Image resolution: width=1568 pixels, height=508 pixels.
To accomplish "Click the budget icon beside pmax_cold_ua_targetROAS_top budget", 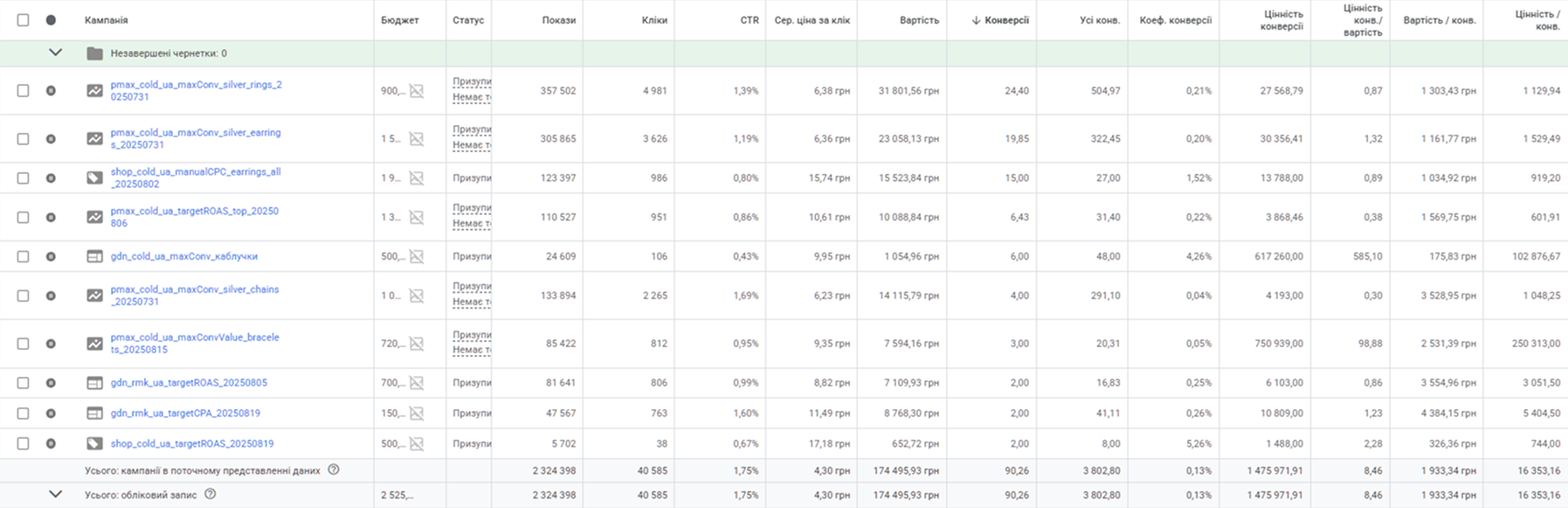I will (417, 218).
